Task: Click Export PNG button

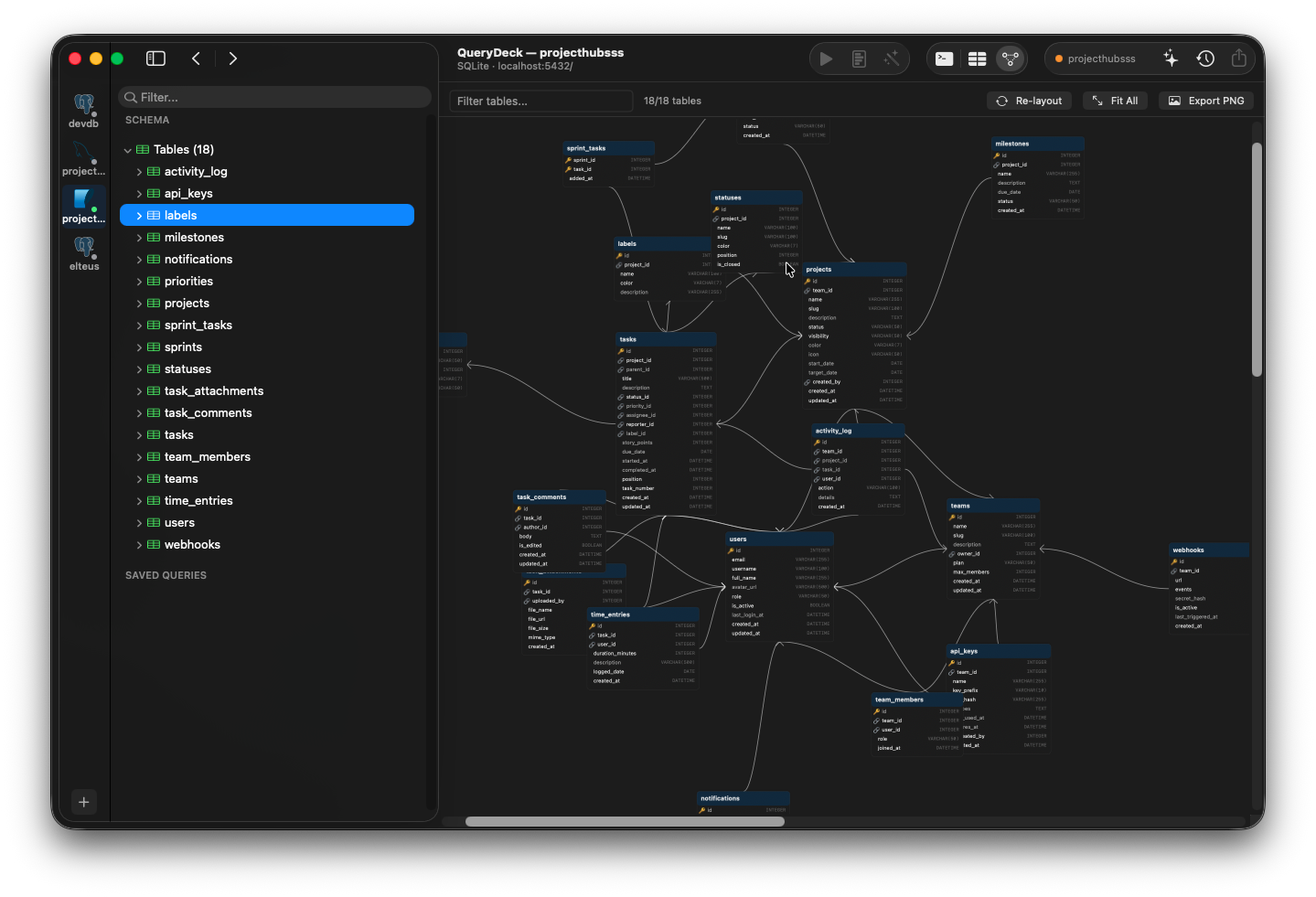Action: coord(1205,101)
